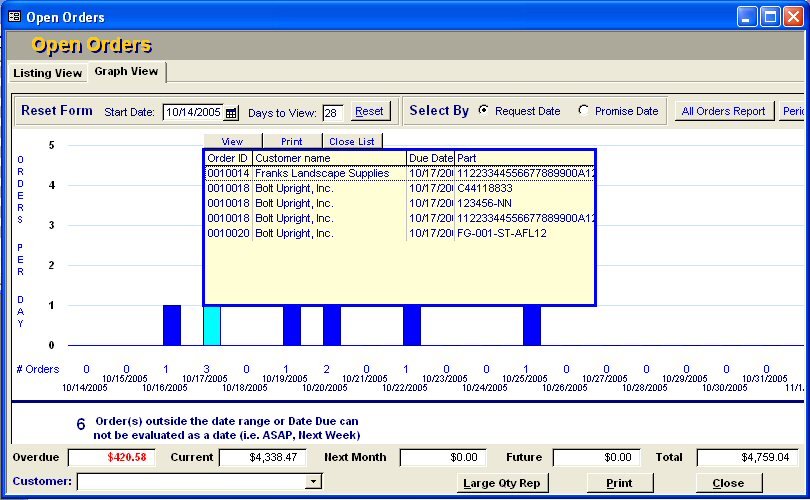The height and width of the screenshot is (500, 810).
Task: Expand the Customer dropdown arrow
Action: [314, 482]
